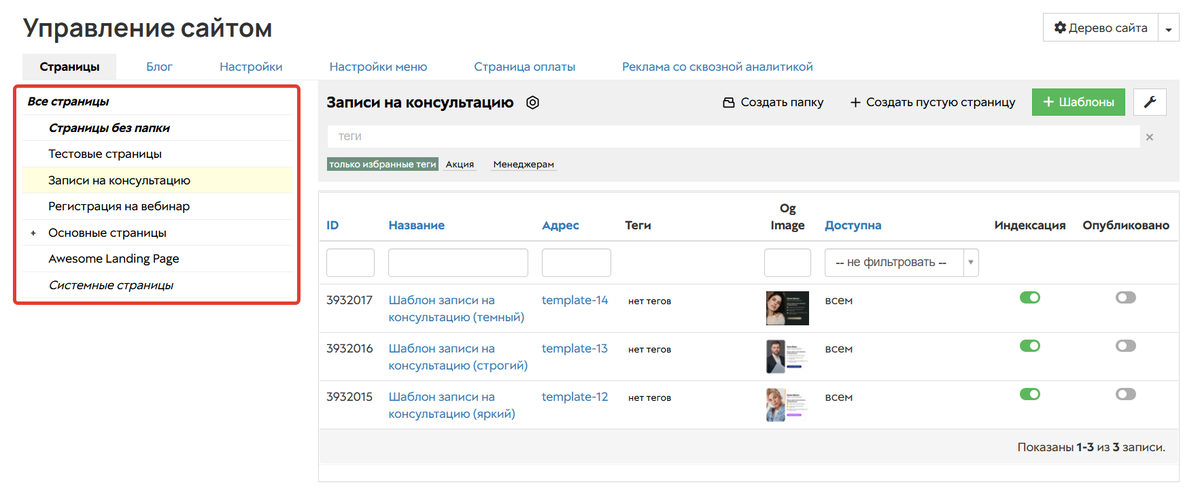
Task: Open the template-14 address link
Action: click(x=574, y=300)
